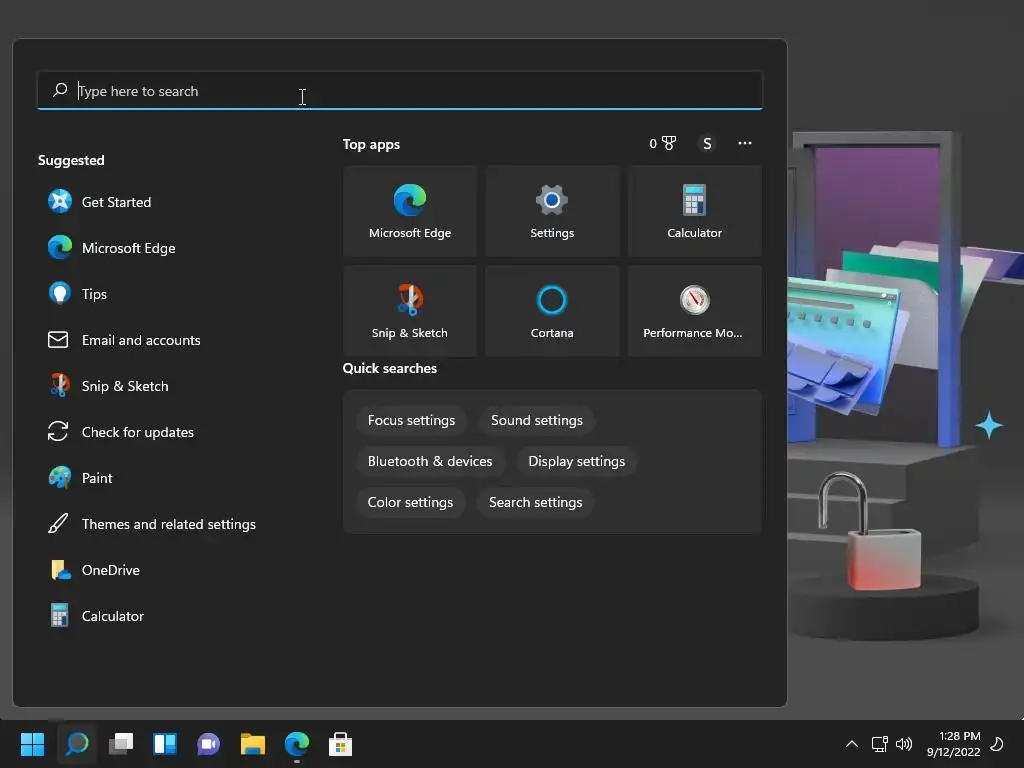1024x768 pixels.
Task: Open Cortana tile in Top apps
Action: [x=552, y=311]
